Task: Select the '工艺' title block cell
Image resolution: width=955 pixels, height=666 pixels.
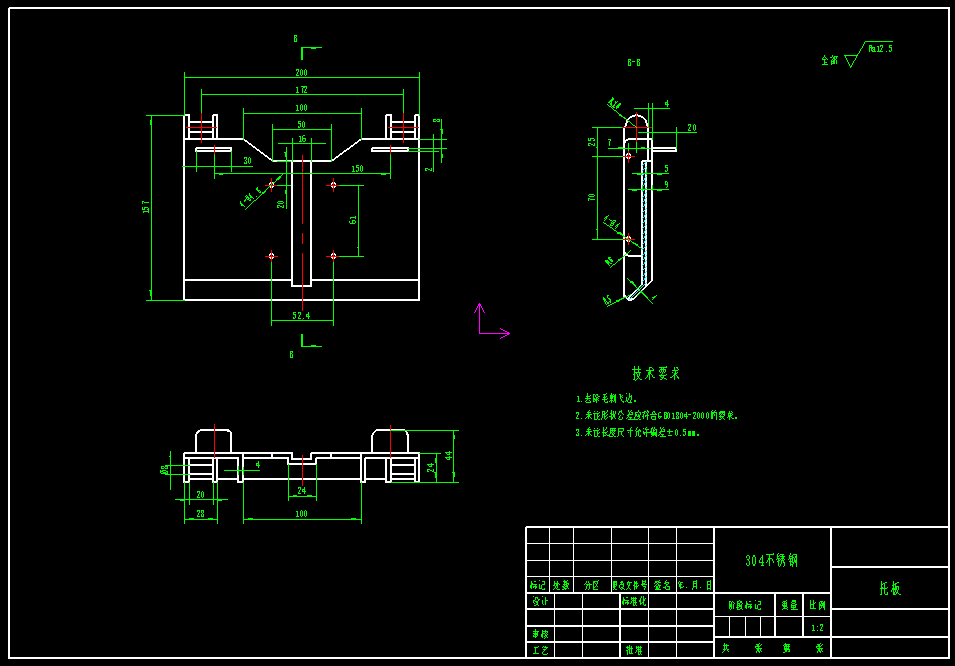Action: [540, 651]
